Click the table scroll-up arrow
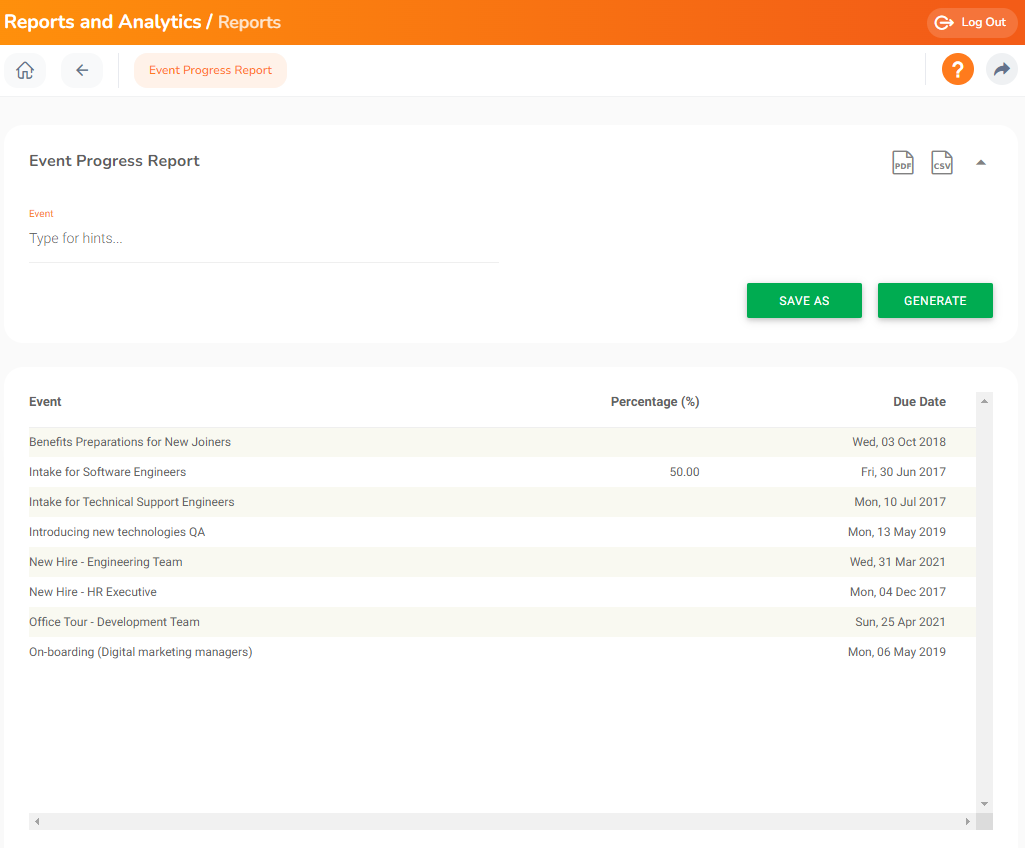 click(x=984, y=401)
